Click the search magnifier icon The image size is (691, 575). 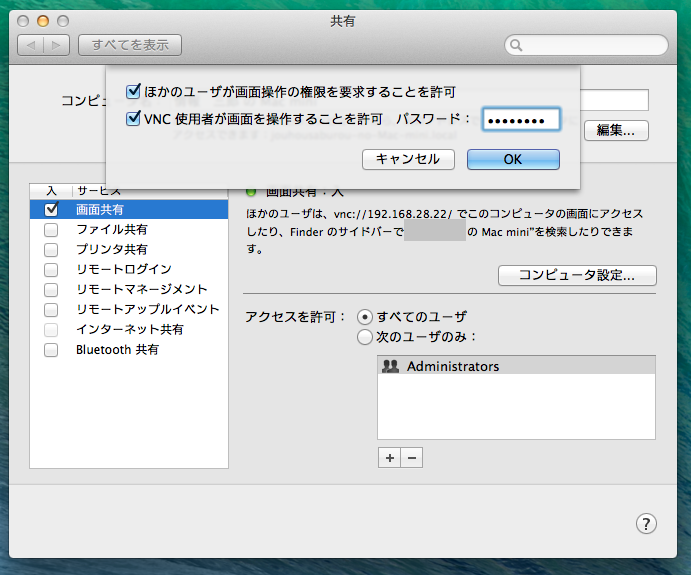516,45
